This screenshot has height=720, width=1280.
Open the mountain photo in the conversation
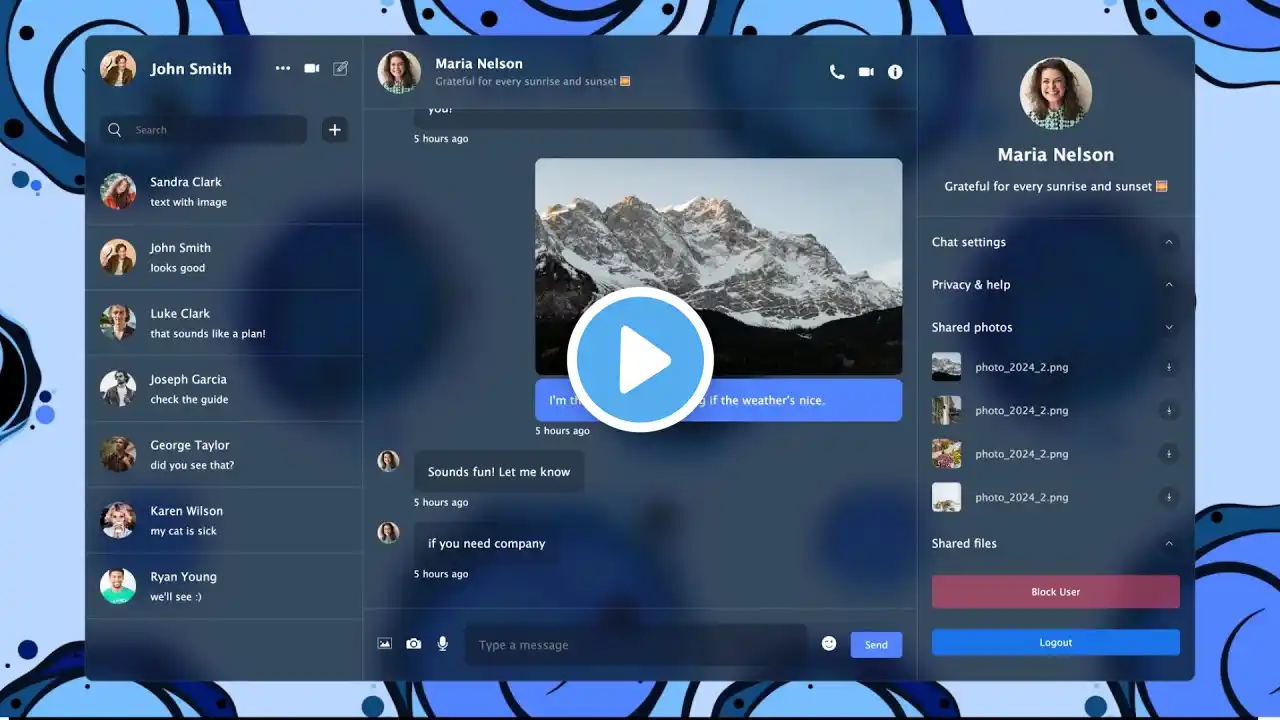pyautogui.click(x=719, y=267)
